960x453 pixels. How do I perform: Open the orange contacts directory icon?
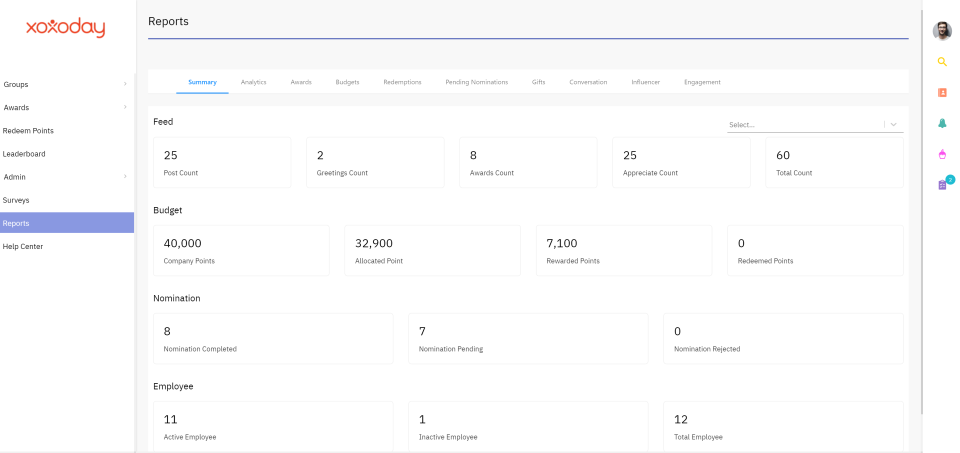point(942,92)
